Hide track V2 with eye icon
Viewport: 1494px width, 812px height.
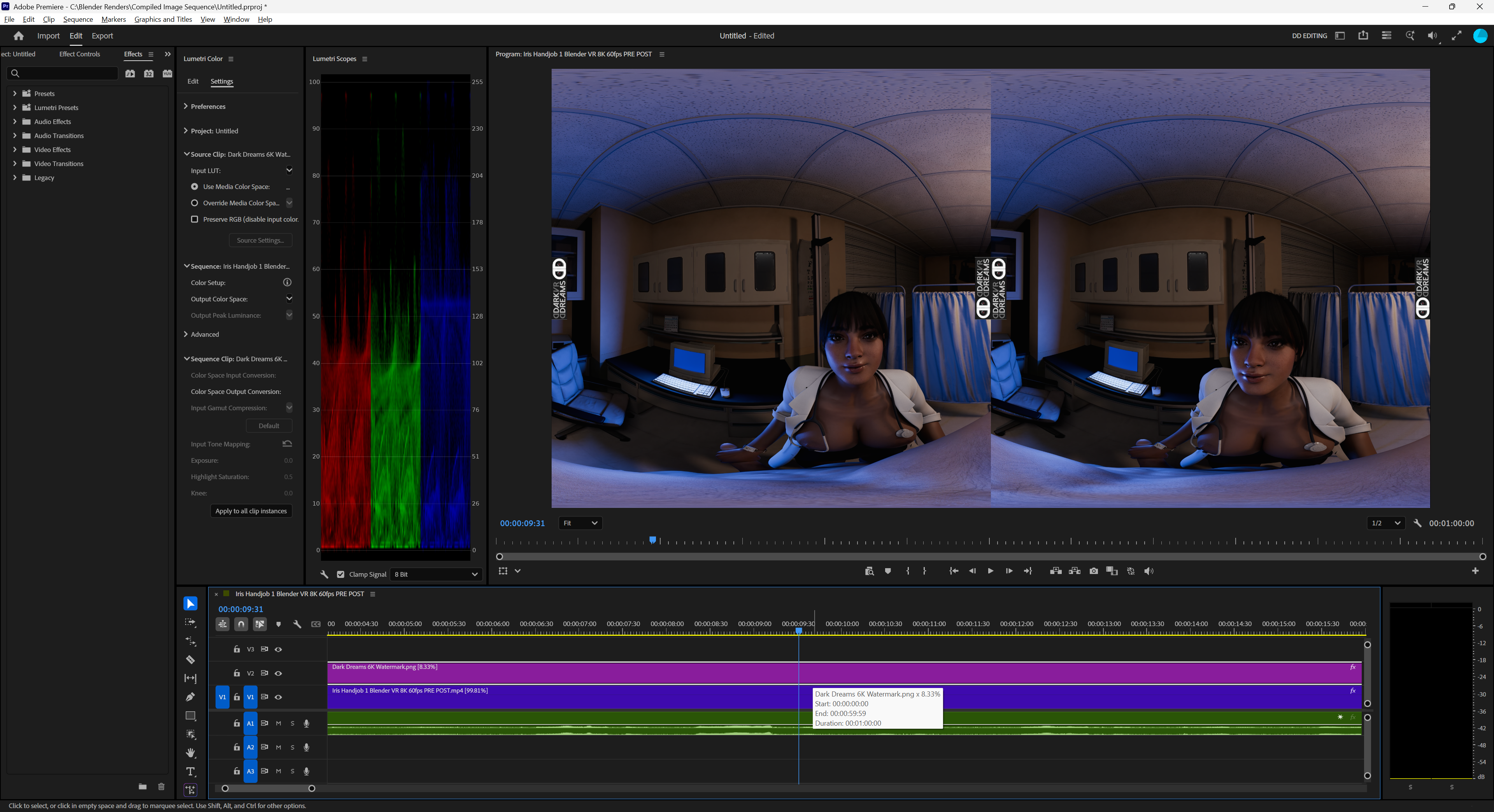tap(279, 673)
